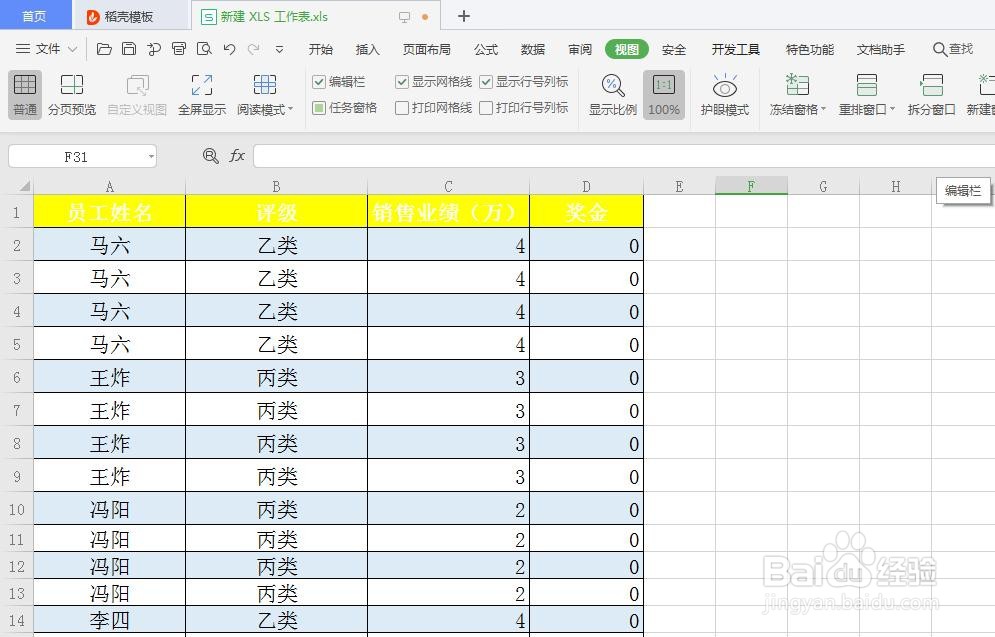Image resolution: width=995 pixels, height=637 pixels.
Task: Switch to 分页预览 page break preview
Action: 71,95
